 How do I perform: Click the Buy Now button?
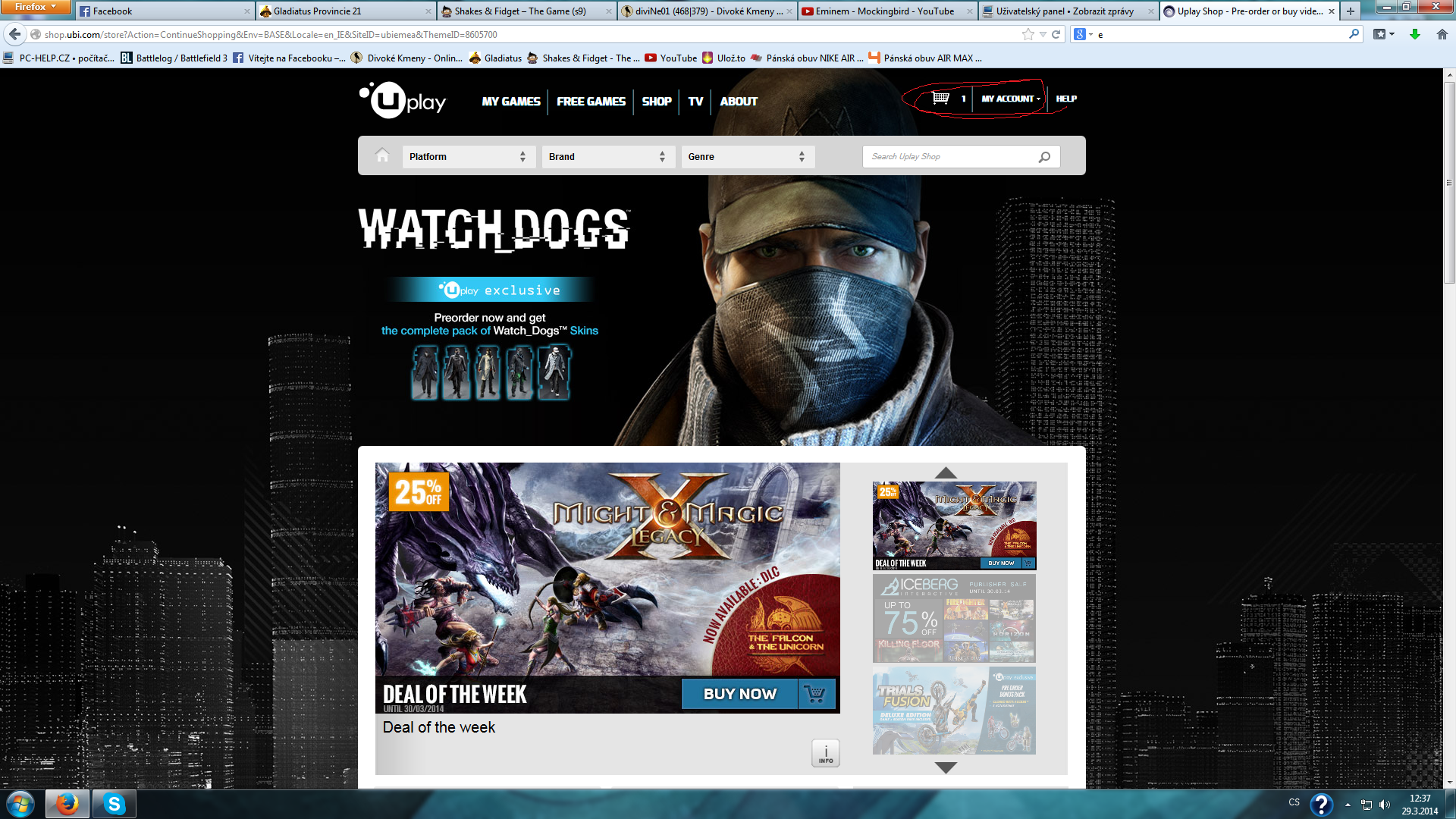739,694
